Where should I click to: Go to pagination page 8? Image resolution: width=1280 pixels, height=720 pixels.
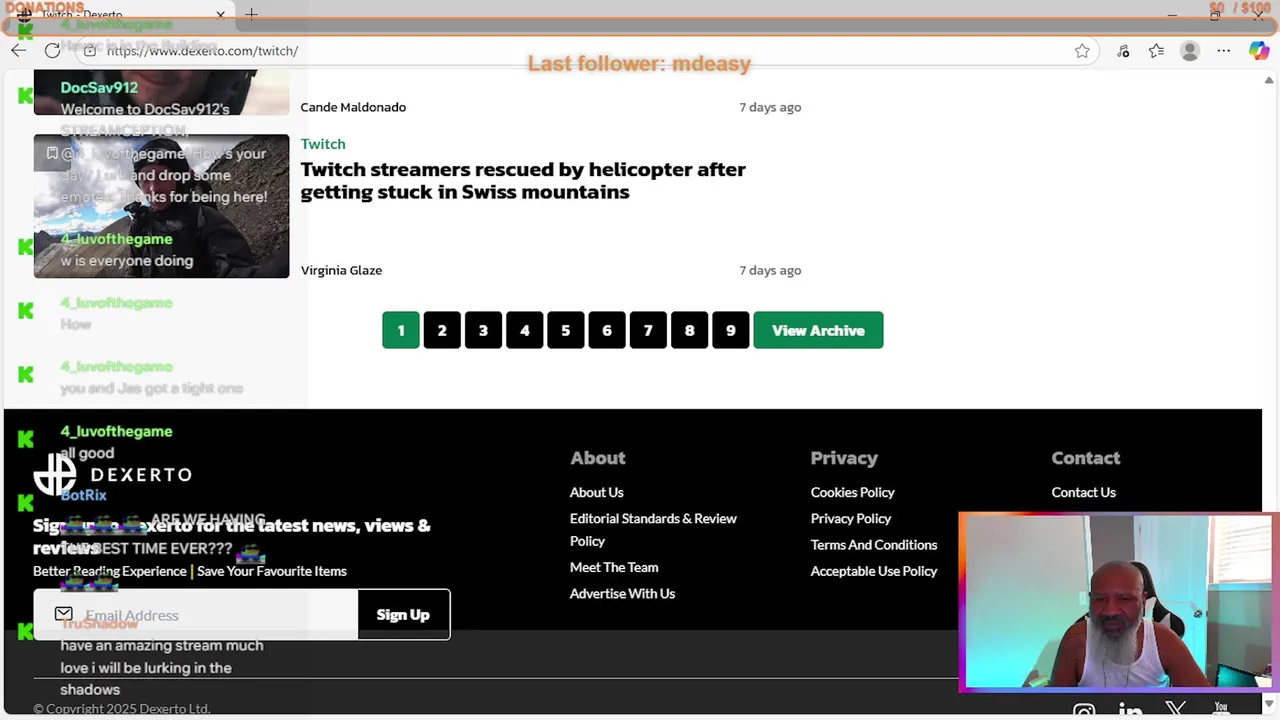point(689,331)
